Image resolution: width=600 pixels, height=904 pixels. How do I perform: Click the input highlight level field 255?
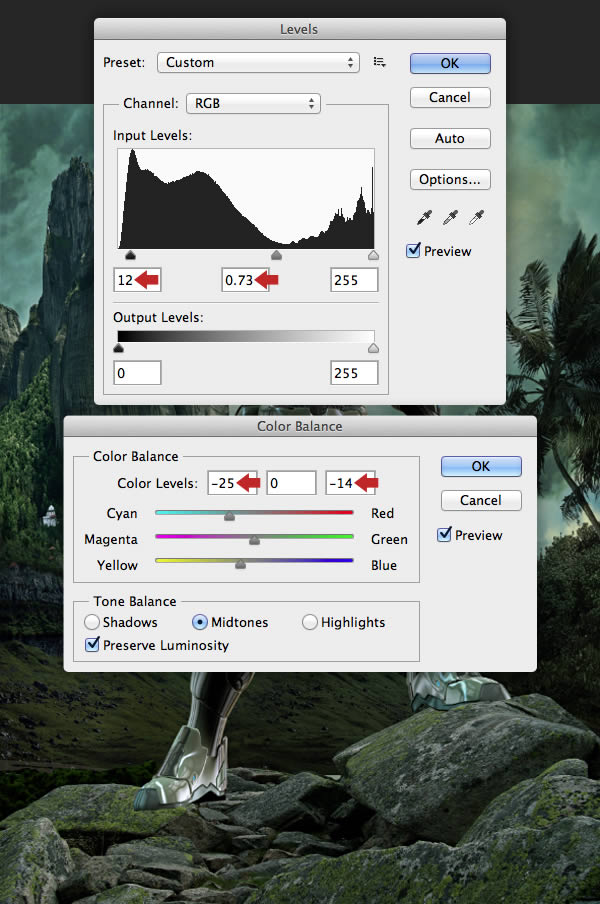(x=354, y=280)
